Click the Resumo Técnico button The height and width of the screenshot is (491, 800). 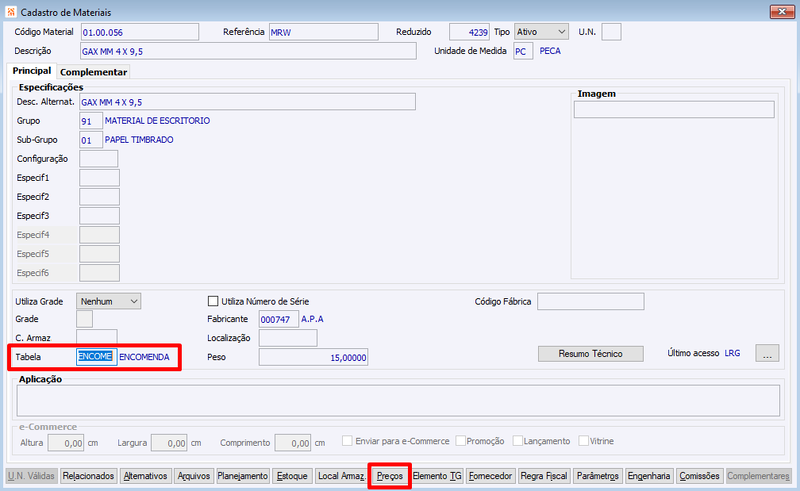pos(590,354)
